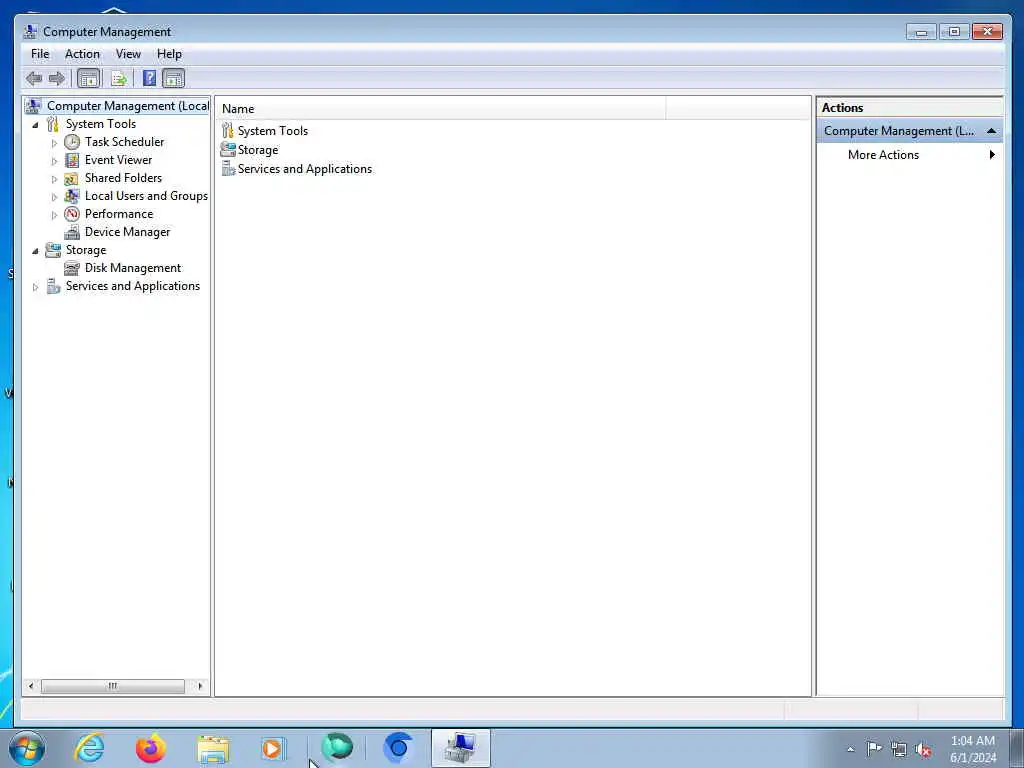Select System Tools icon in Name list
Screen dimensions: 1024x768
[x=227, y=131]
